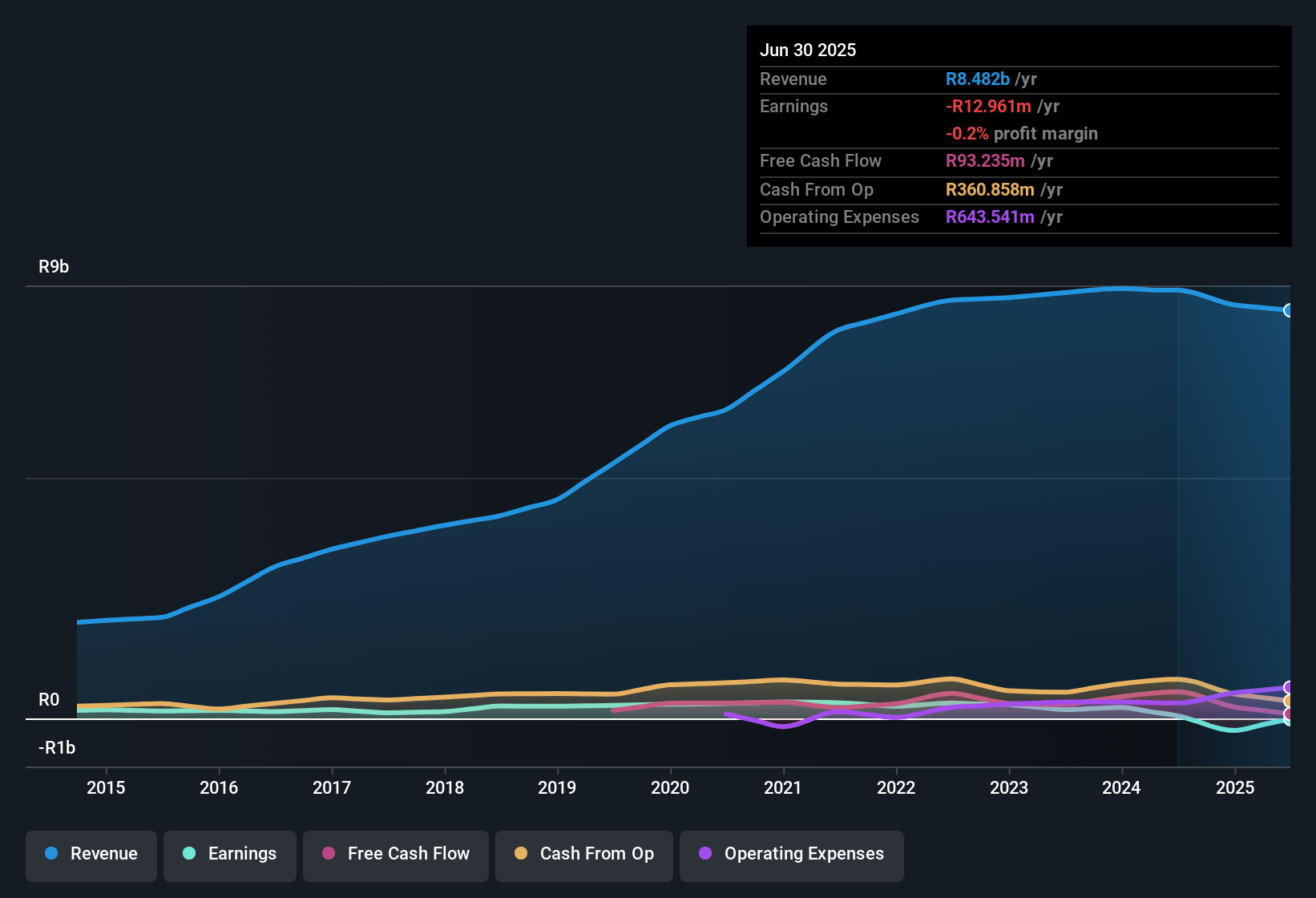Click the teal Earnings legend dot
Image resolution: width=1316 pixels, height=898 pixels.
click(190, 854)
